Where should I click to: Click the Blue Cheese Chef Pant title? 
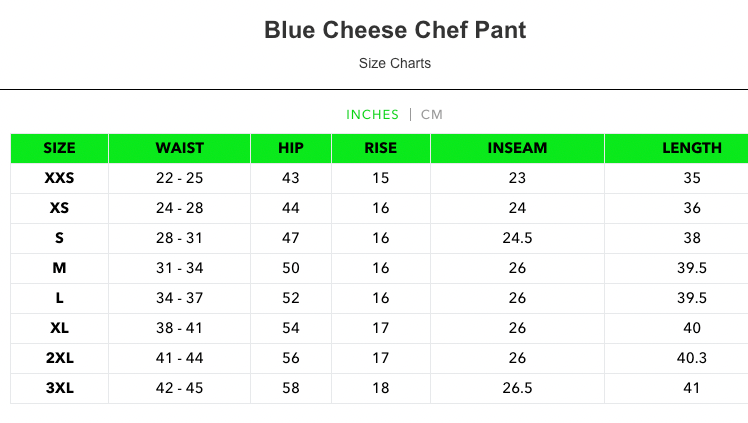(x=395, y=30)
